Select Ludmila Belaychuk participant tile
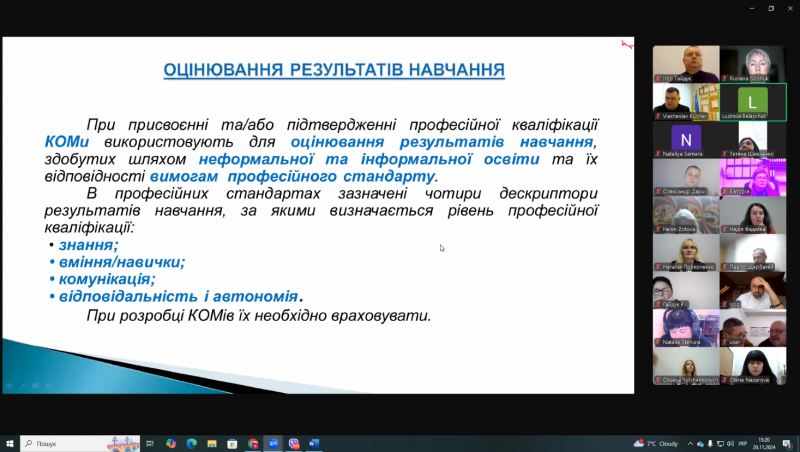This screenshot has height=452, width=800. (x=752, y=102)
